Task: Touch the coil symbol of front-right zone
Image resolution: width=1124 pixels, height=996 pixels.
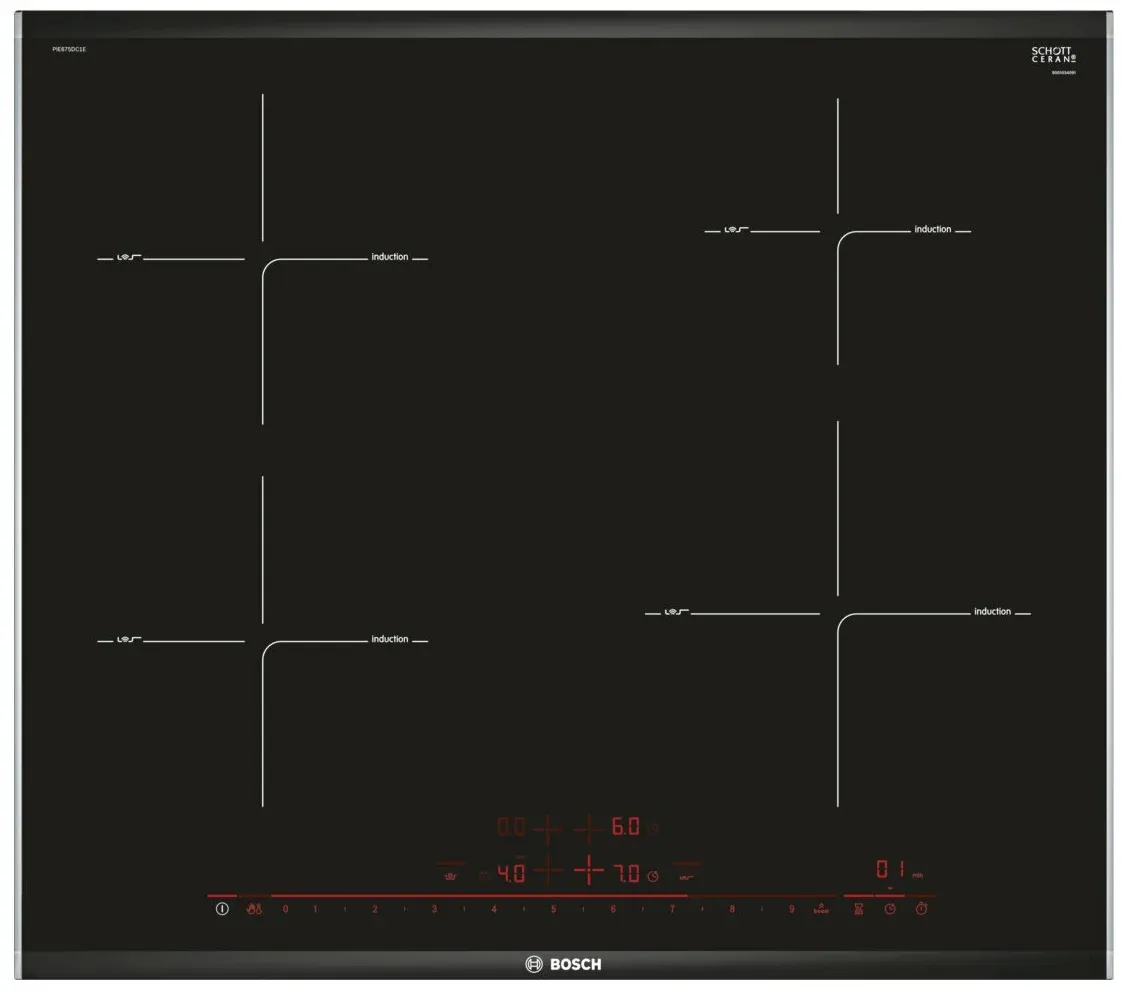Action: click(676, 612)
